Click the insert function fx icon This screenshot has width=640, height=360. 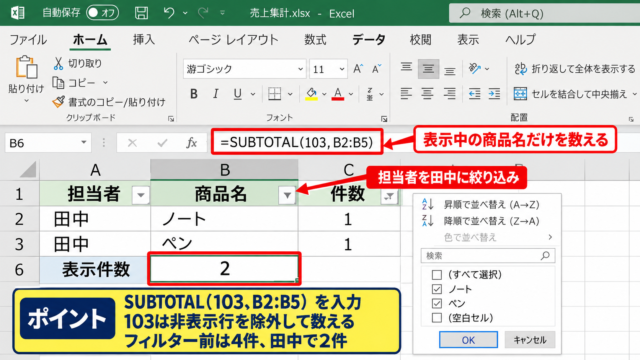(191, 143)
